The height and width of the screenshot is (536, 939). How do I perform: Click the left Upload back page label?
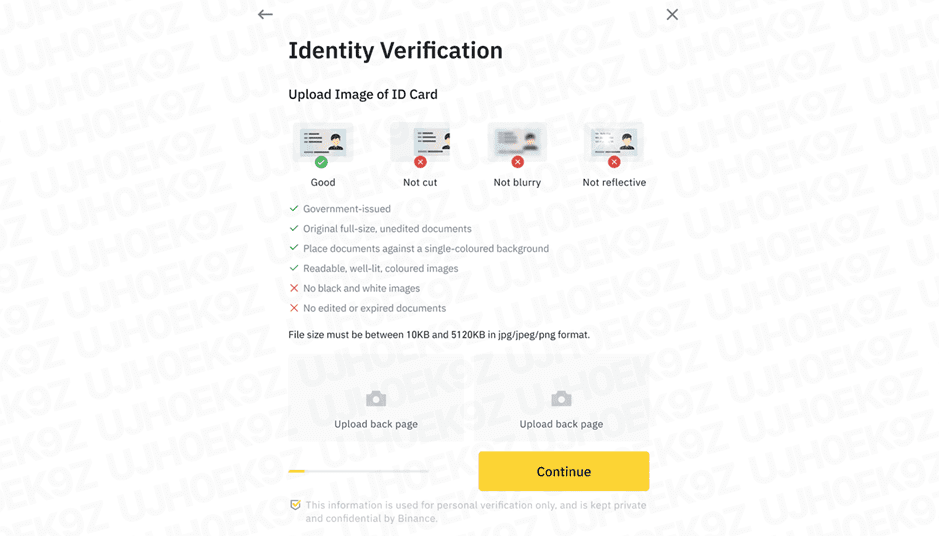(376, 424)
